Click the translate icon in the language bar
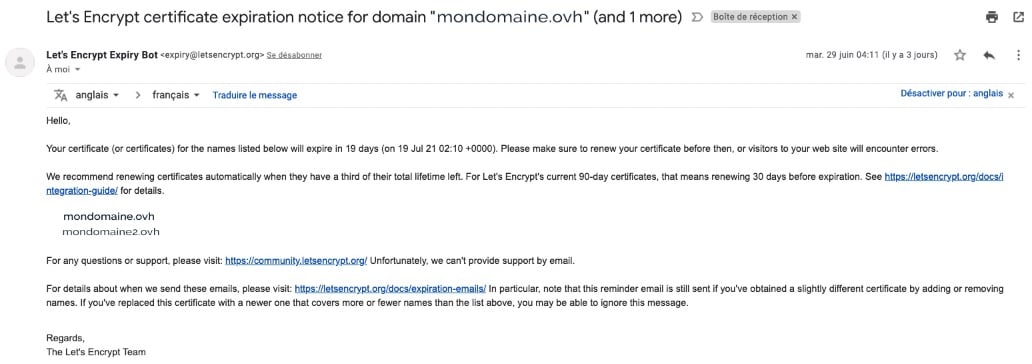Viewport: 1032px width, 364px height. click(61, 95)
